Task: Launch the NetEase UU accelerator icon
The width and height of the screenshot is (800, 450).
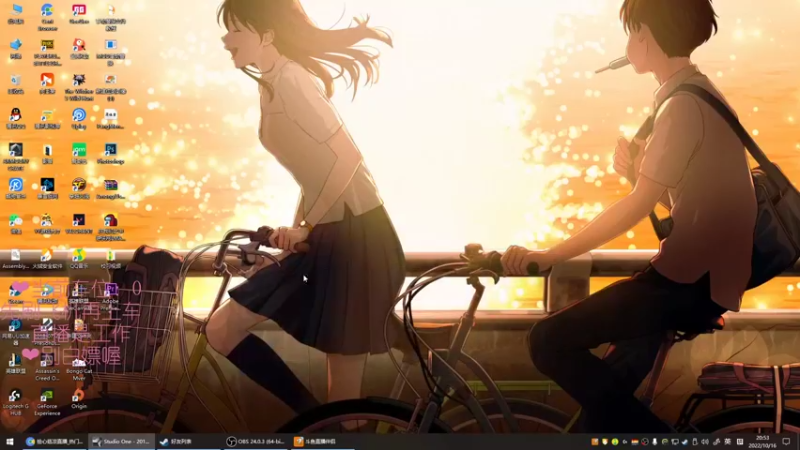Action: (16, 332)
